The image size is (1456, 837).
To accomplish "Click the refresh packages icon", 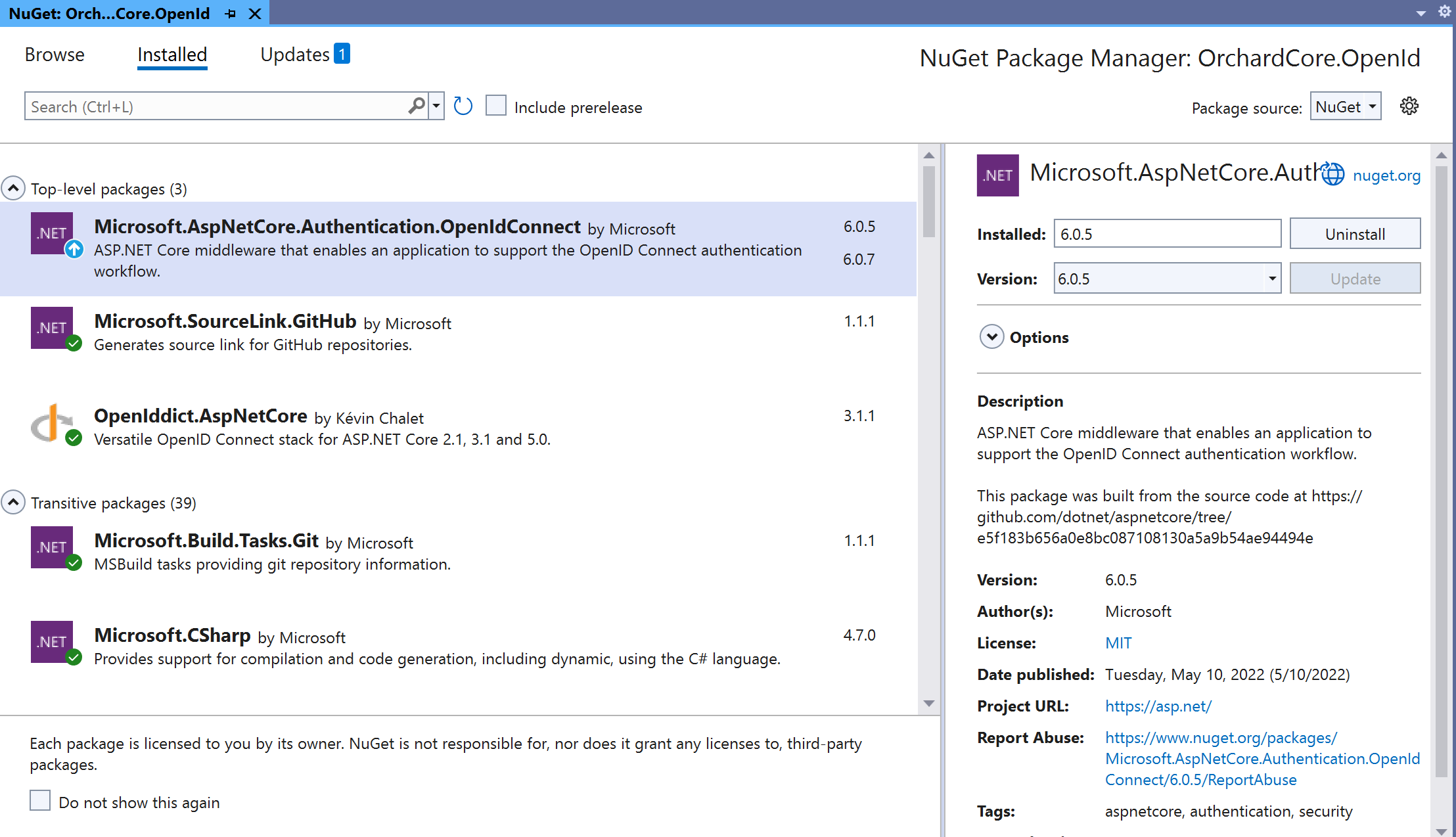I will pyautogui.click(x=463, y=106).
